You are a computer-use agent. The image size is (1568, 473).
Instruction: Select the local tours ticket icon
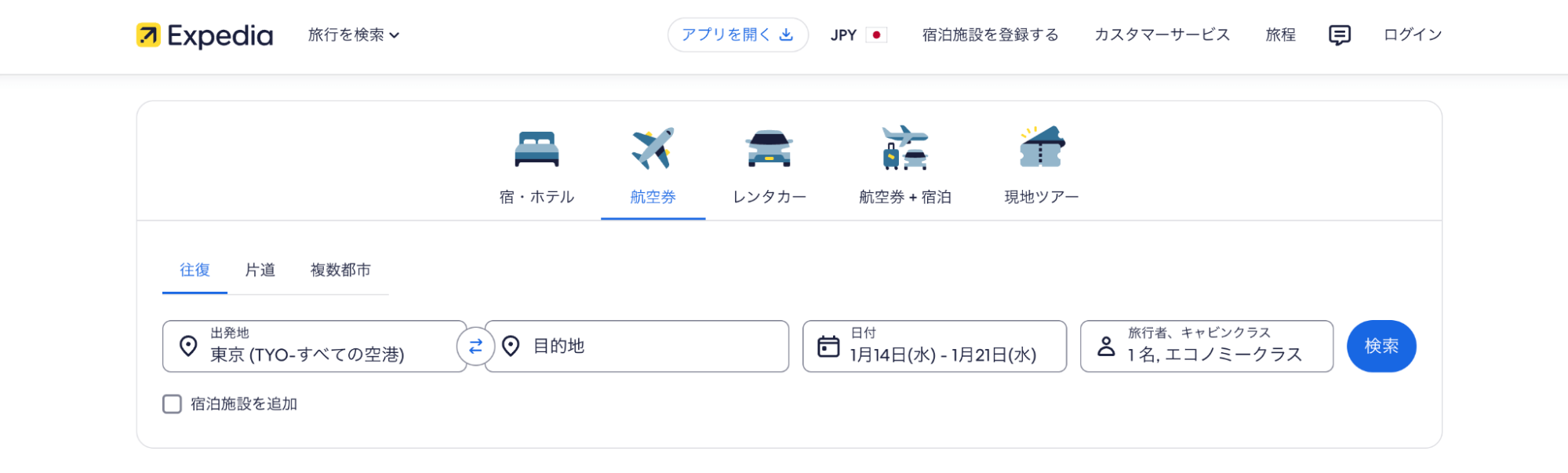(x=1041, y=148)
